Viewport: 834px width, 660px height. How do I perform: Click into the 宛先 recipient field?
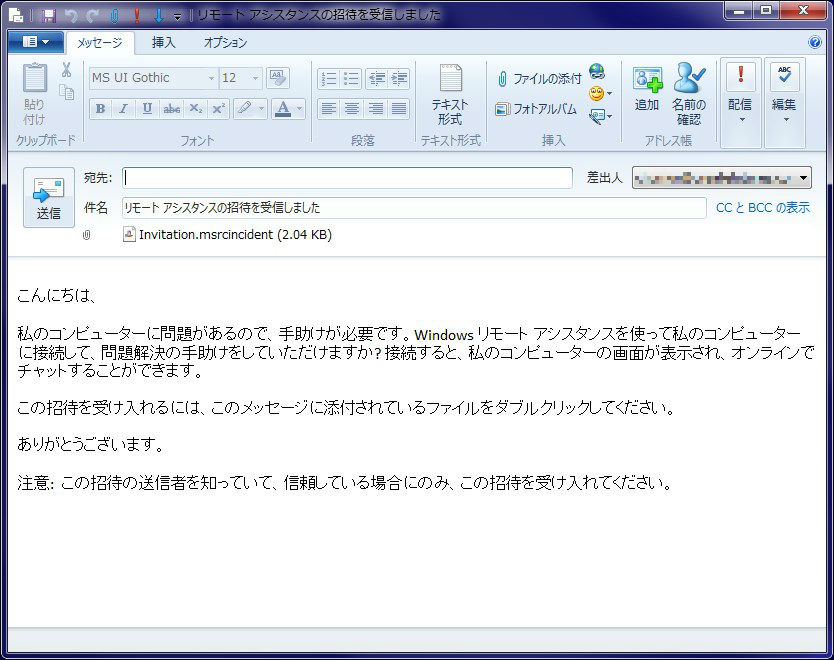pyautogui.click(x=347, y=178)
